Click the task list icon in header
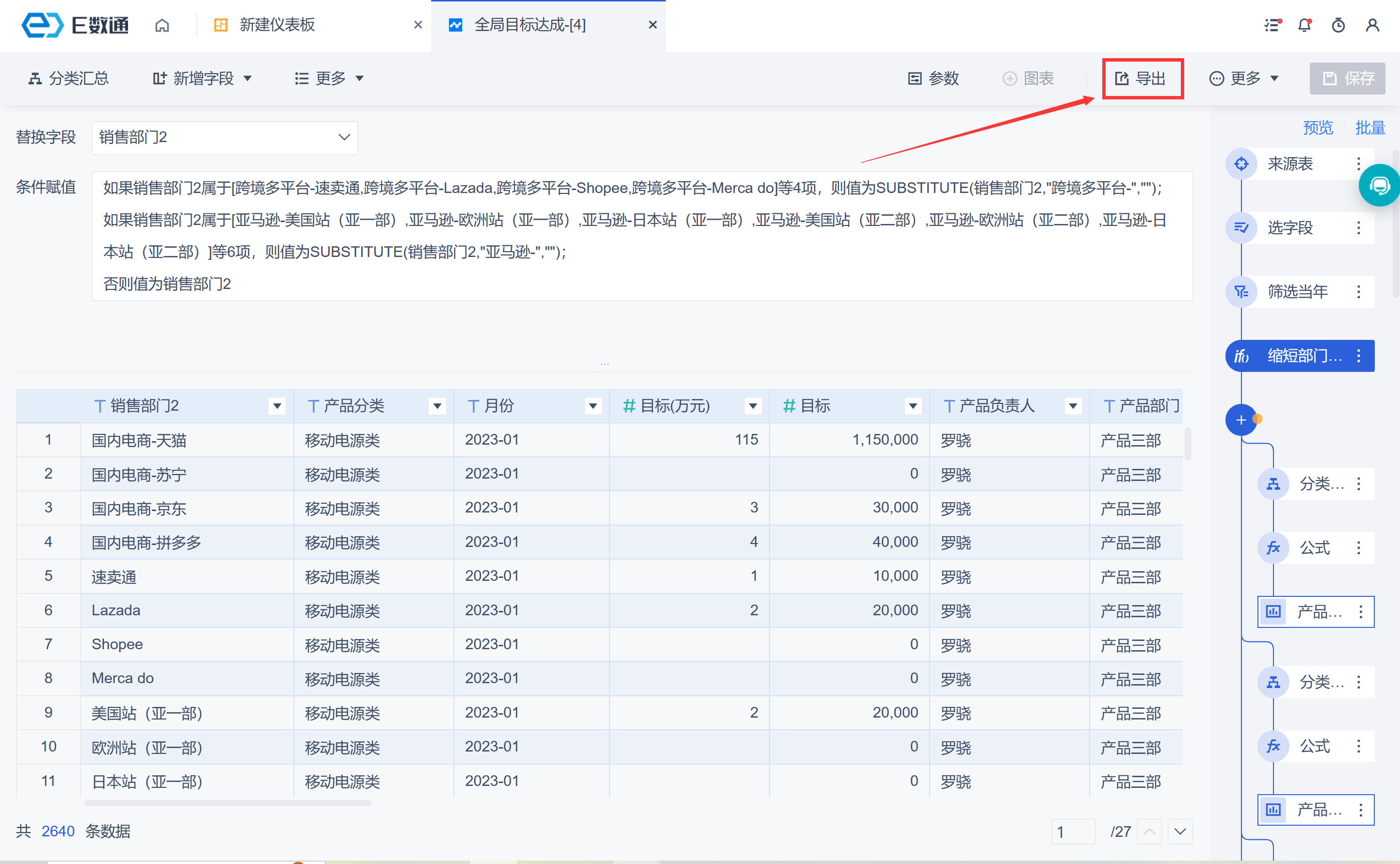This screenshot has width=1400, height=864. point(1272,25)
